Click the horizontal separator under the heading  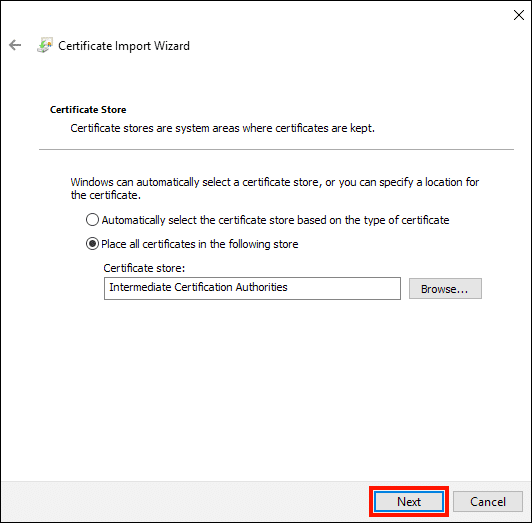tap(276, 149)
